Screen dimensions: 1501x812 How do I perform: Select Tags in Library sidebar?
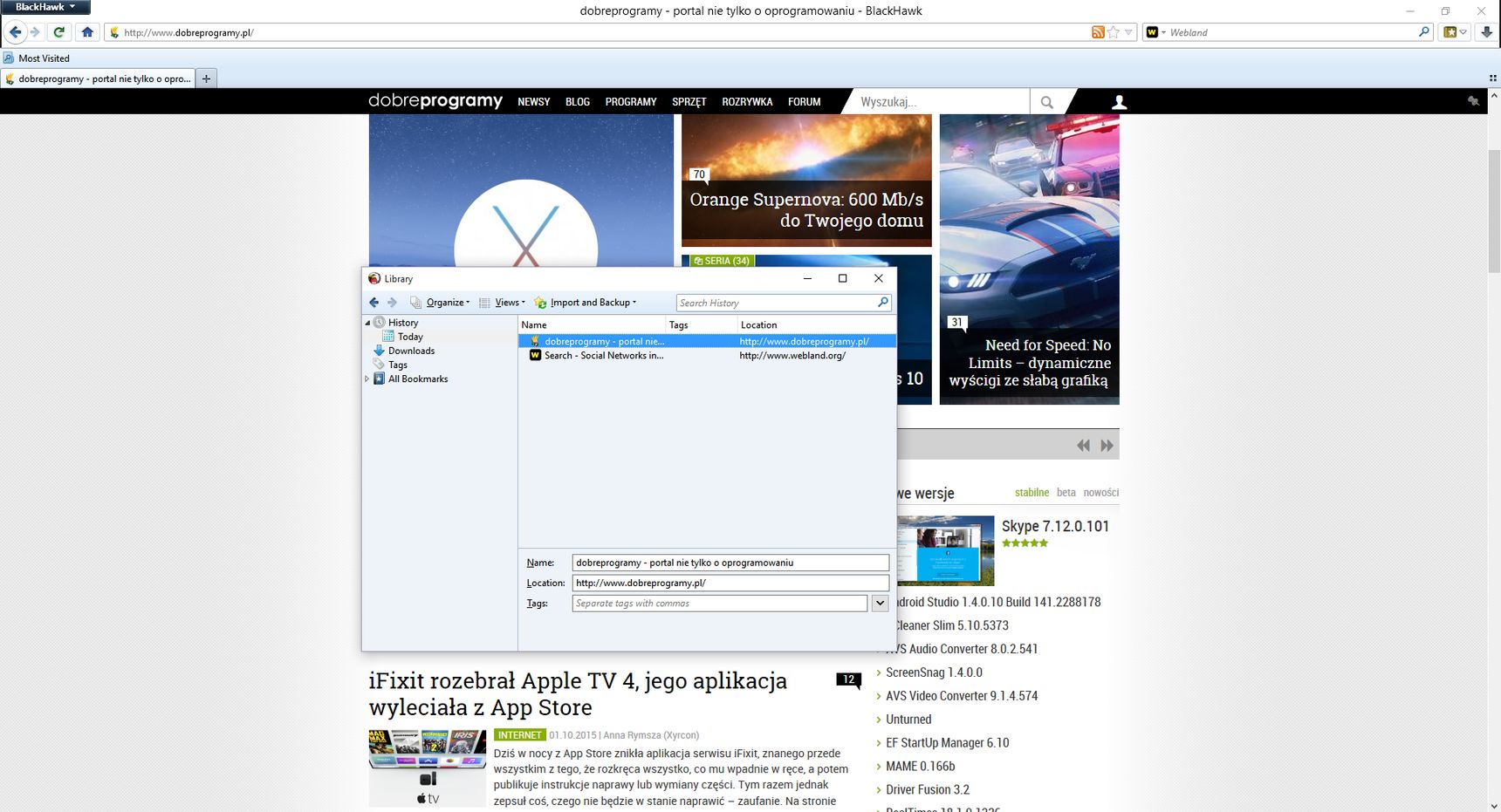click(x=398, y=365)
